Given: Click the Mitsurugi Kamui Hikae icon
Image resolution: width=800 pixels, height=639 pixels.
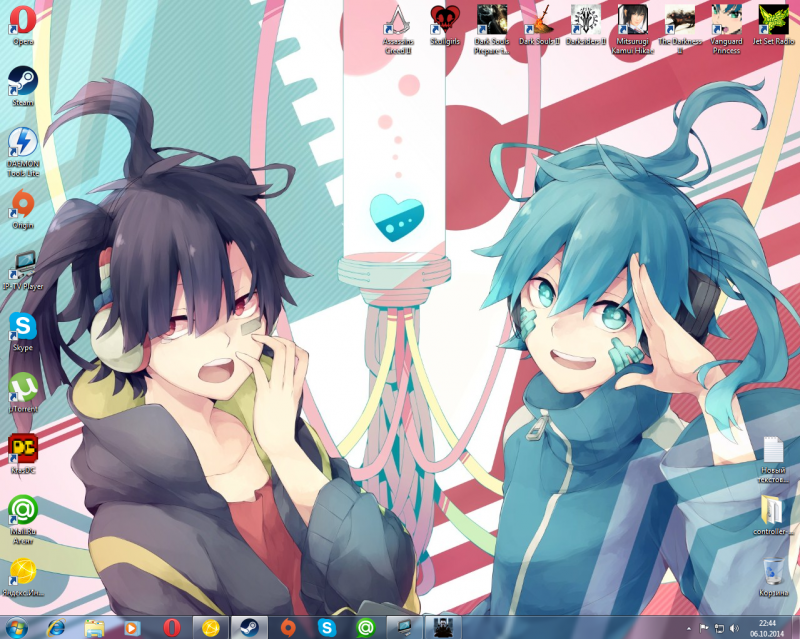Looking at the screenshot, I should (x=633, y=30).
